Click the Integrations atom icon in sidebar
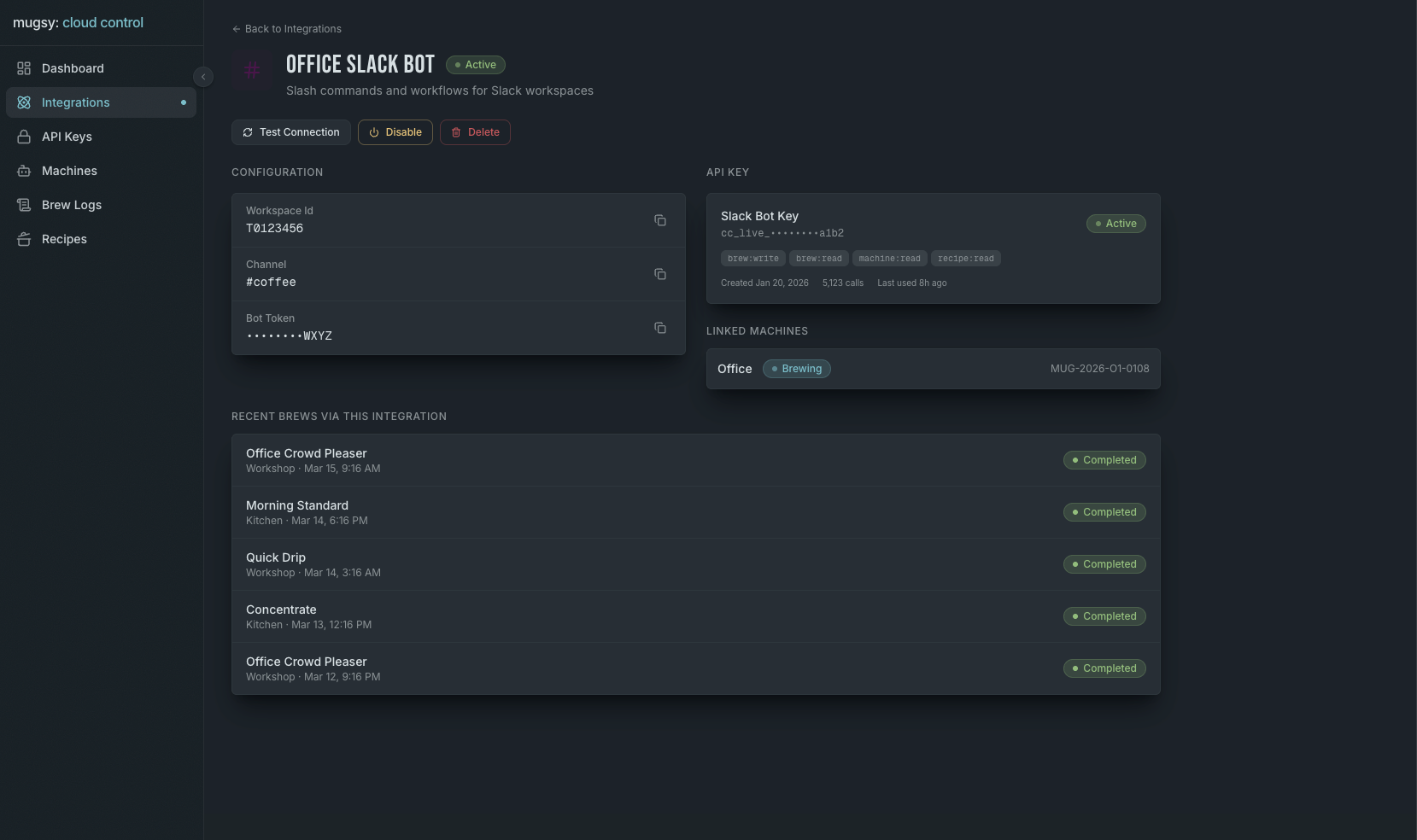Image resolution: width=1417 pixels, height=840 pixels. pos(24,102)
